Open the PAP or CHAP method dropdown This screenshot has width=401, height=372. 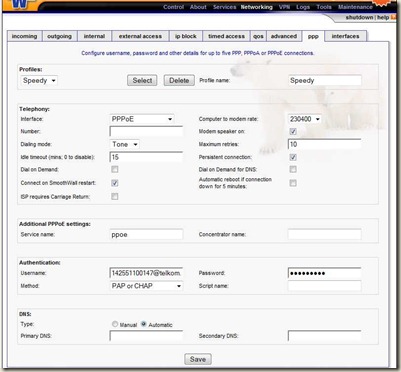pos(146,286)
